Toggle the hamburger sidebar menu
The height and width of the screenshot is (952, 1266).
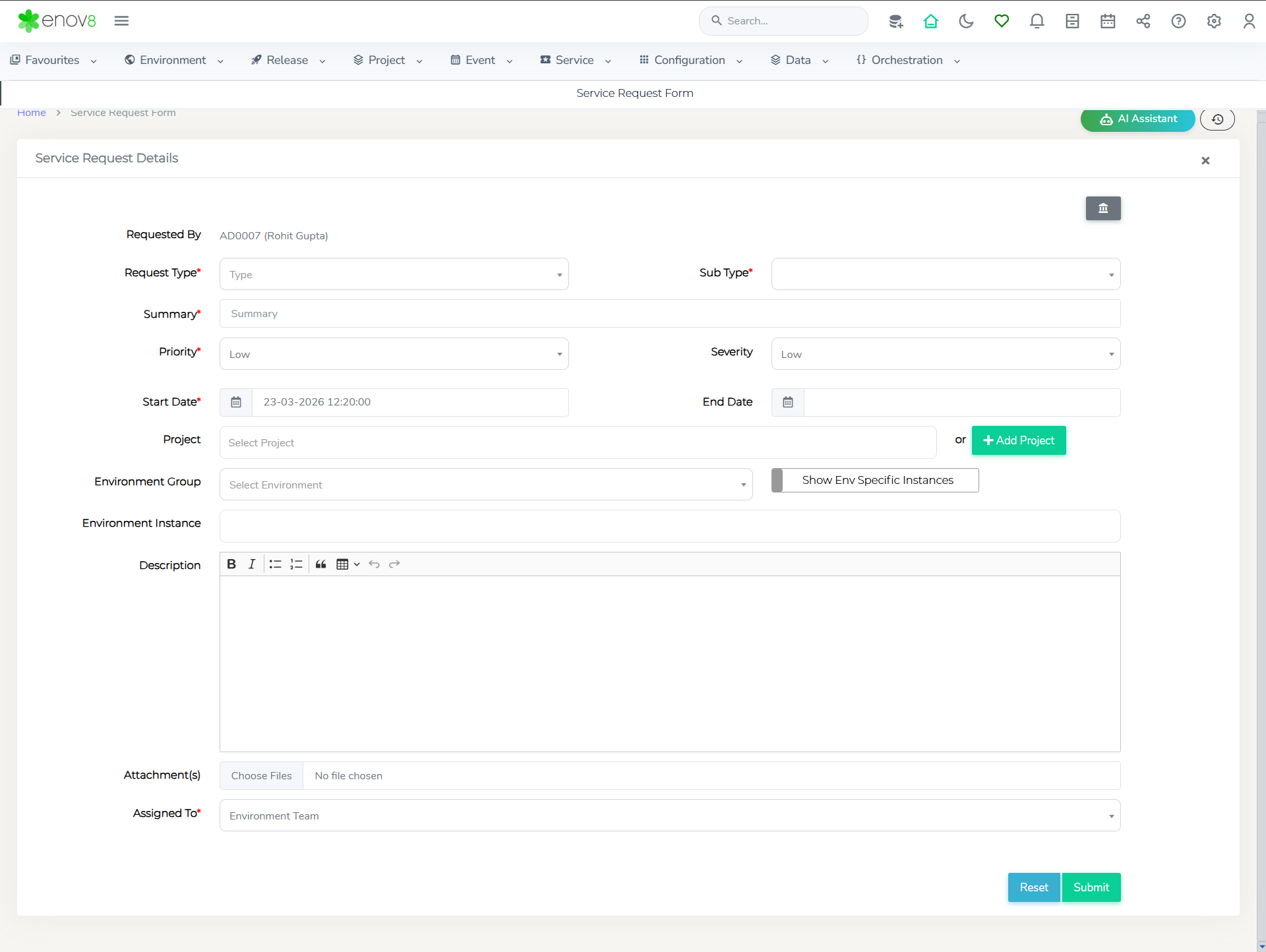coord(121,21)
